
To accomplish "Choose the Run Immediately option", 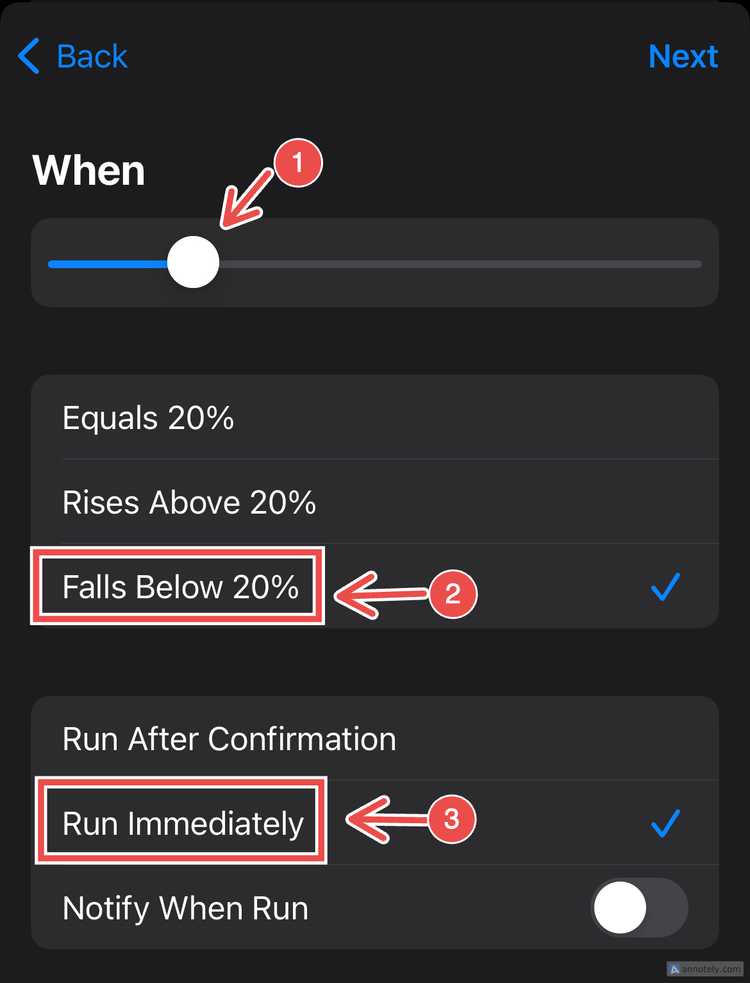I will [375, 823].
